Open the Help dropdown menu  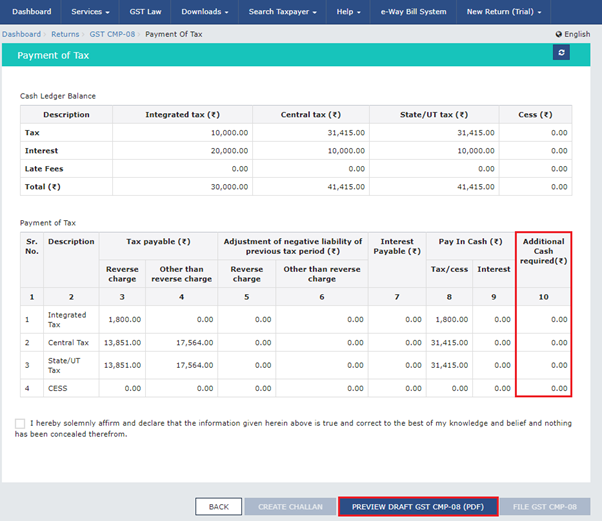coord(350,12)
